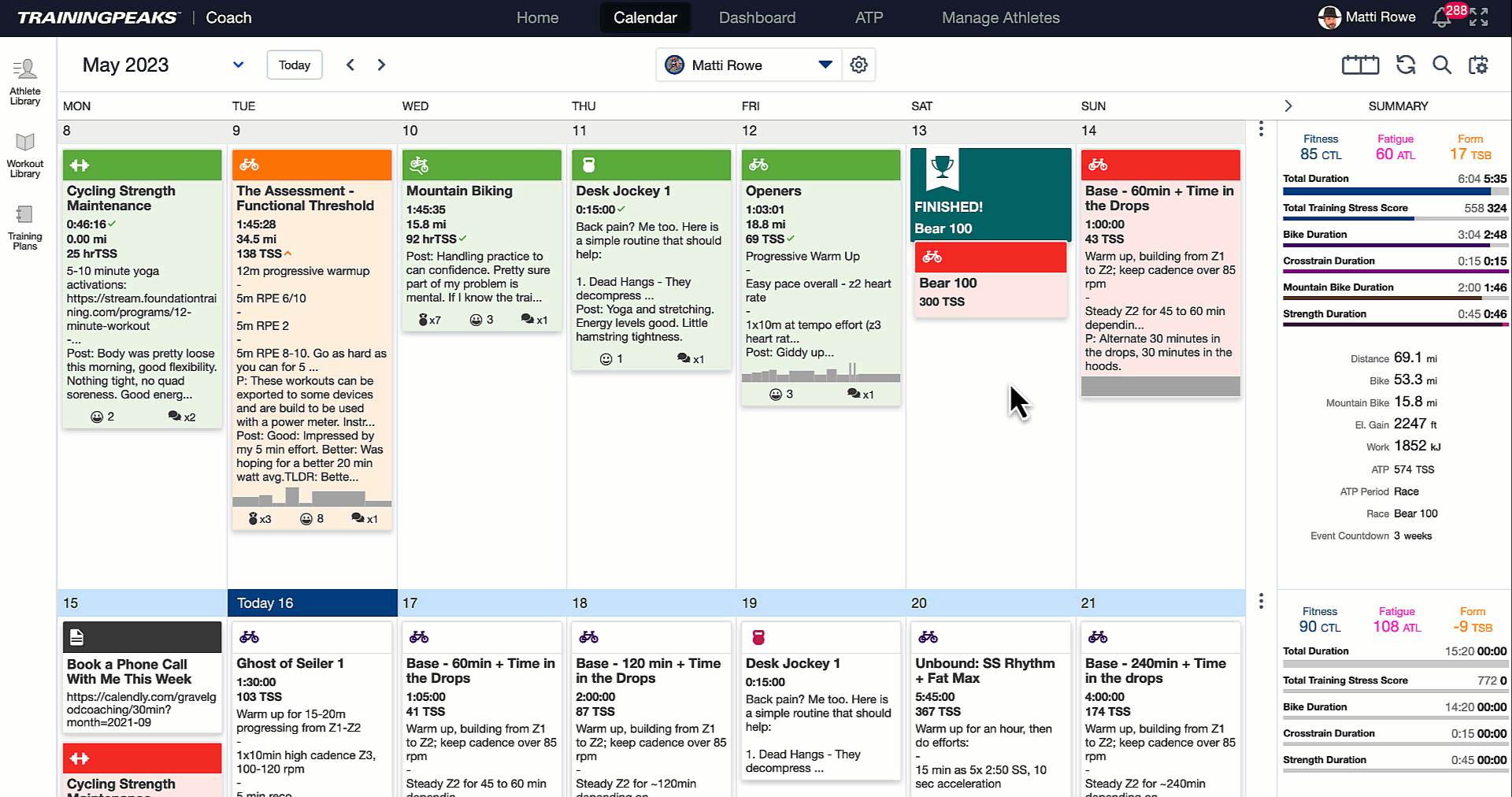Toggle the week view layout icon
1512x797 pixels.
click(1360, 65)
